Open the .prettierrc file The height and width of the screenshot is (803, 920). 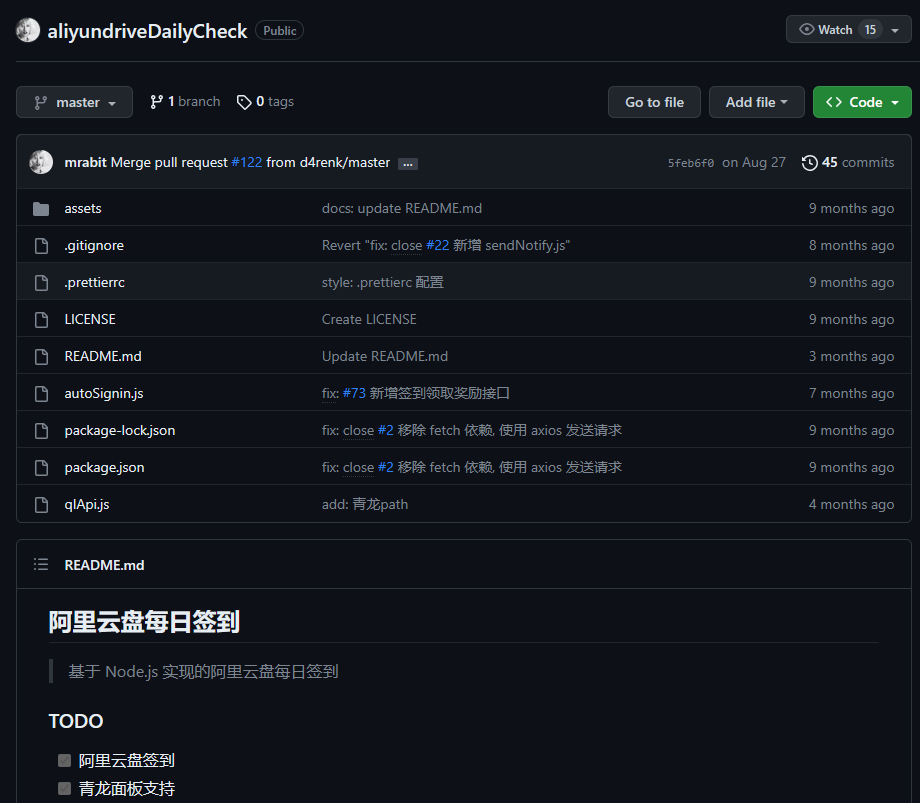94,282
